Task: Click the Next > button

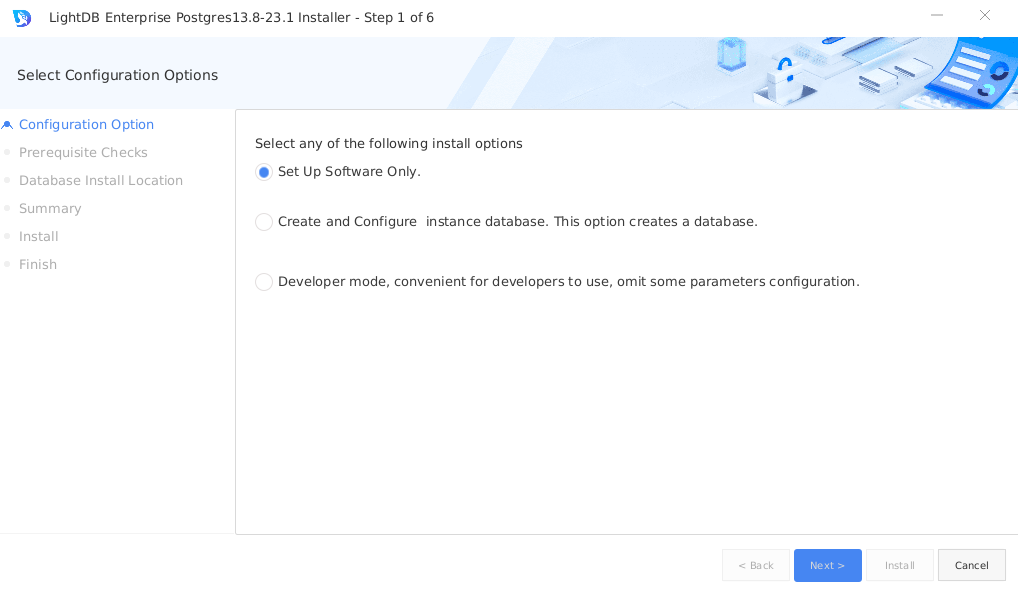Action: tap(827, 565)
